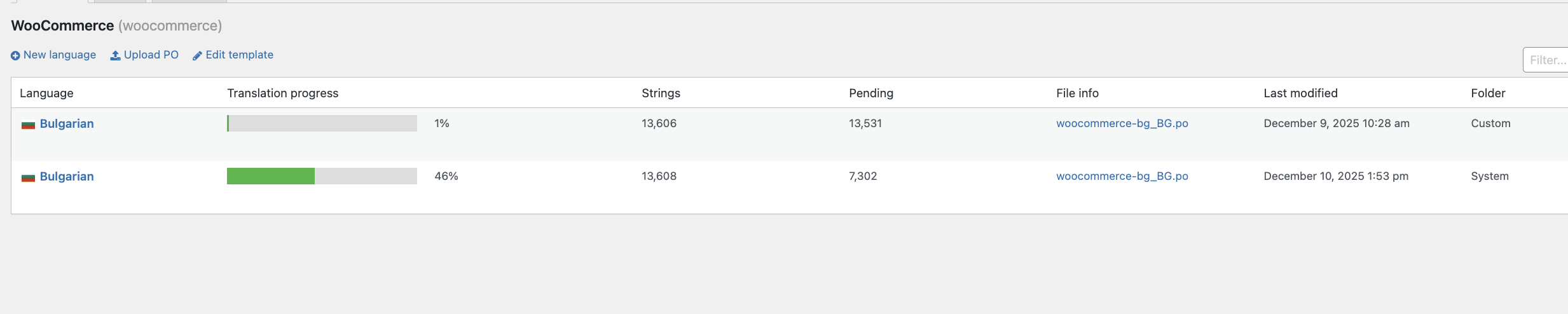
Task: Click the plus icon beside New language
Action: coord(15,56)
